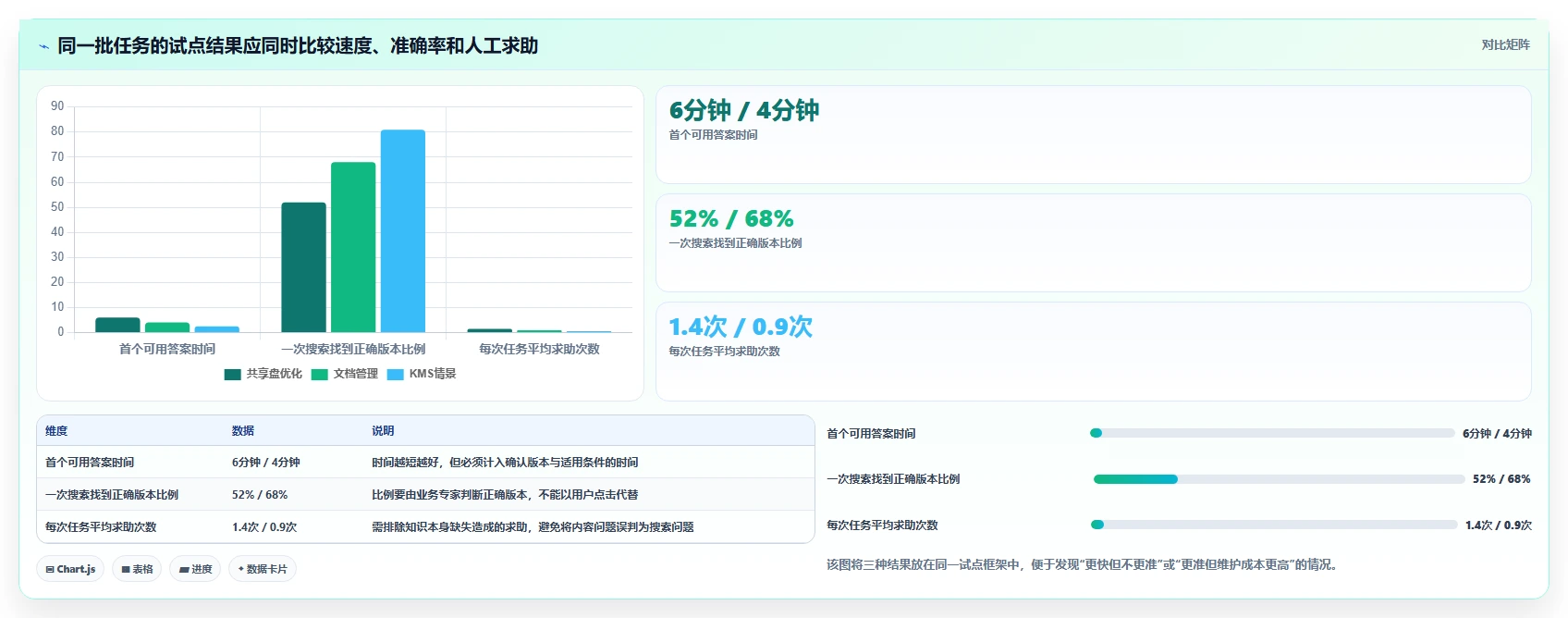Click the 1.4次 / 0.9次 card value

pos(741,327)
